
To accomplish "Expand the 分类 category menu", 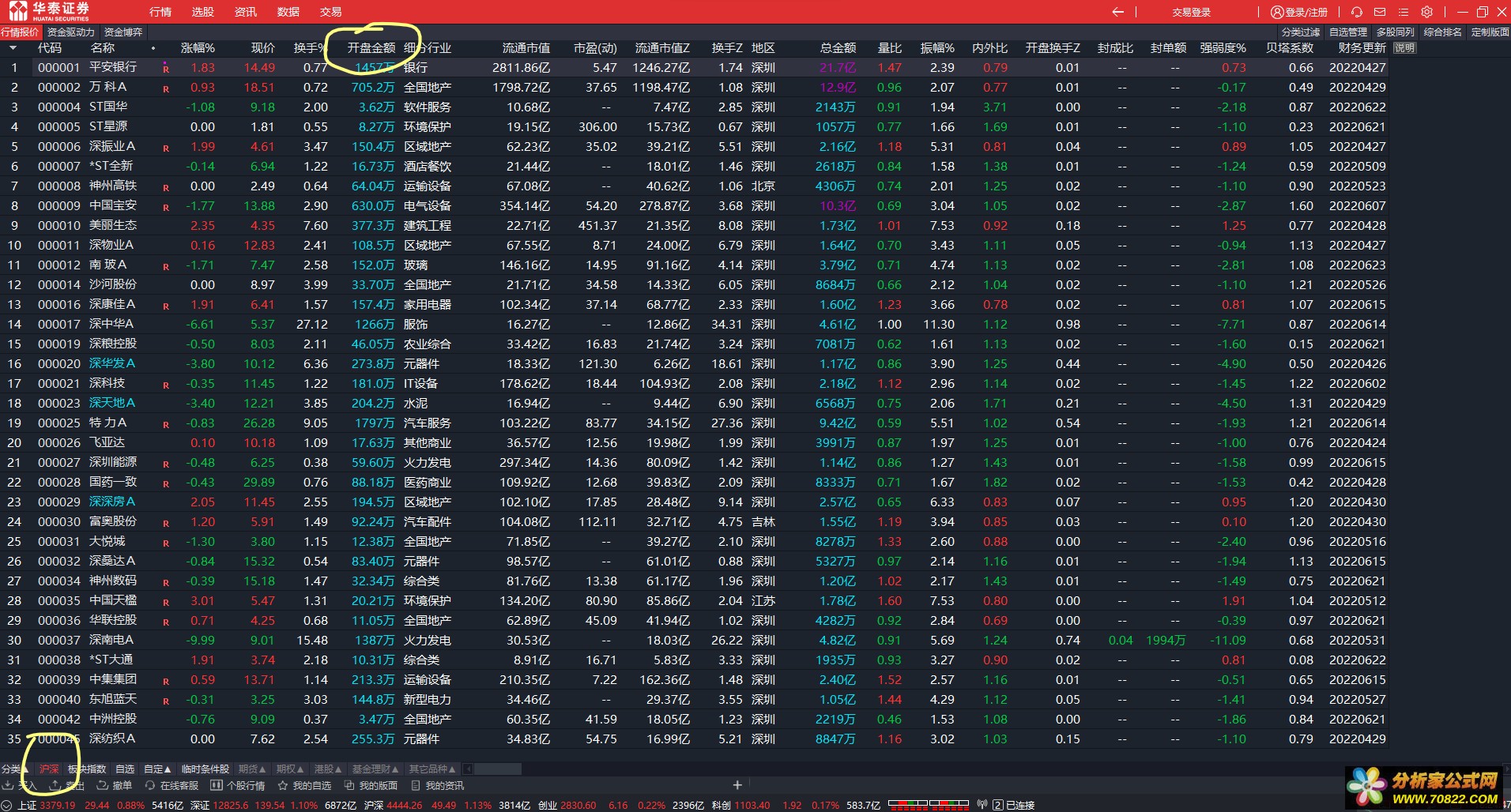I will (x=14, y=769).
